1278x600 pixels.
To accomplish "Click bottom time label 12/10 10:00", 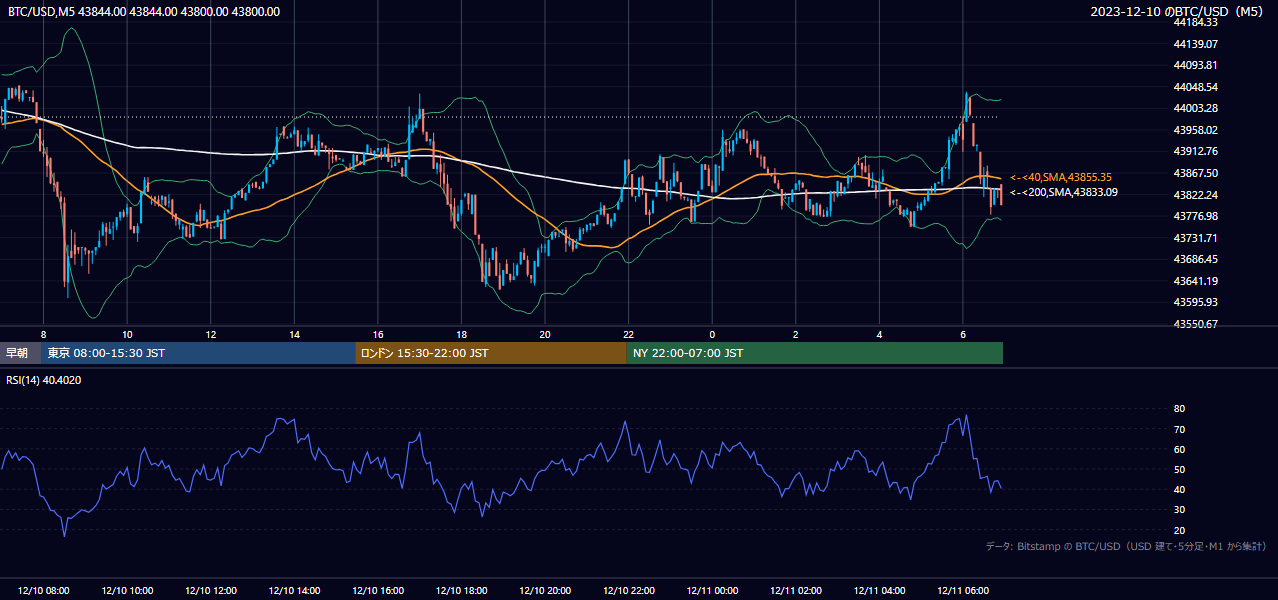I will pos(127,591).
